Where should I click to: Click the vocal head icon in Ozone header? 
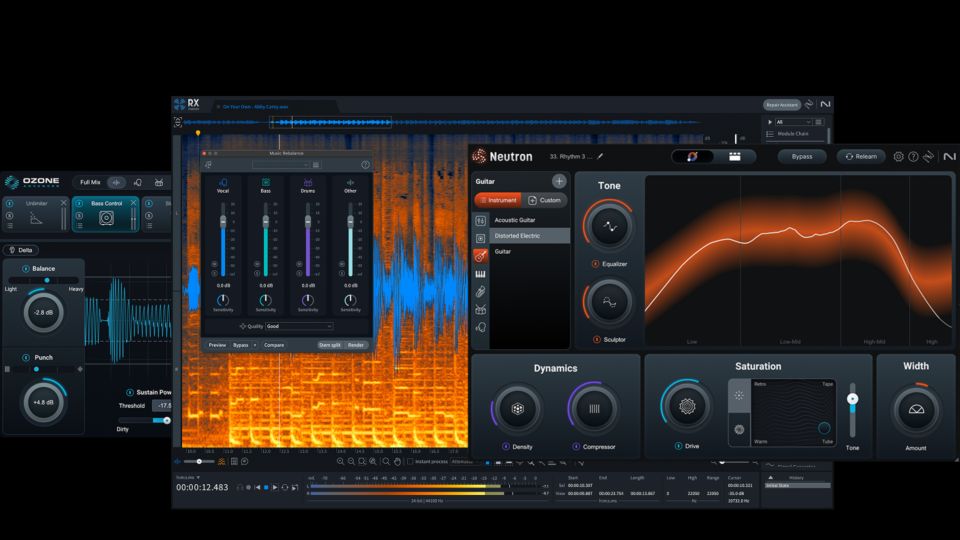[x=138, y=182]
